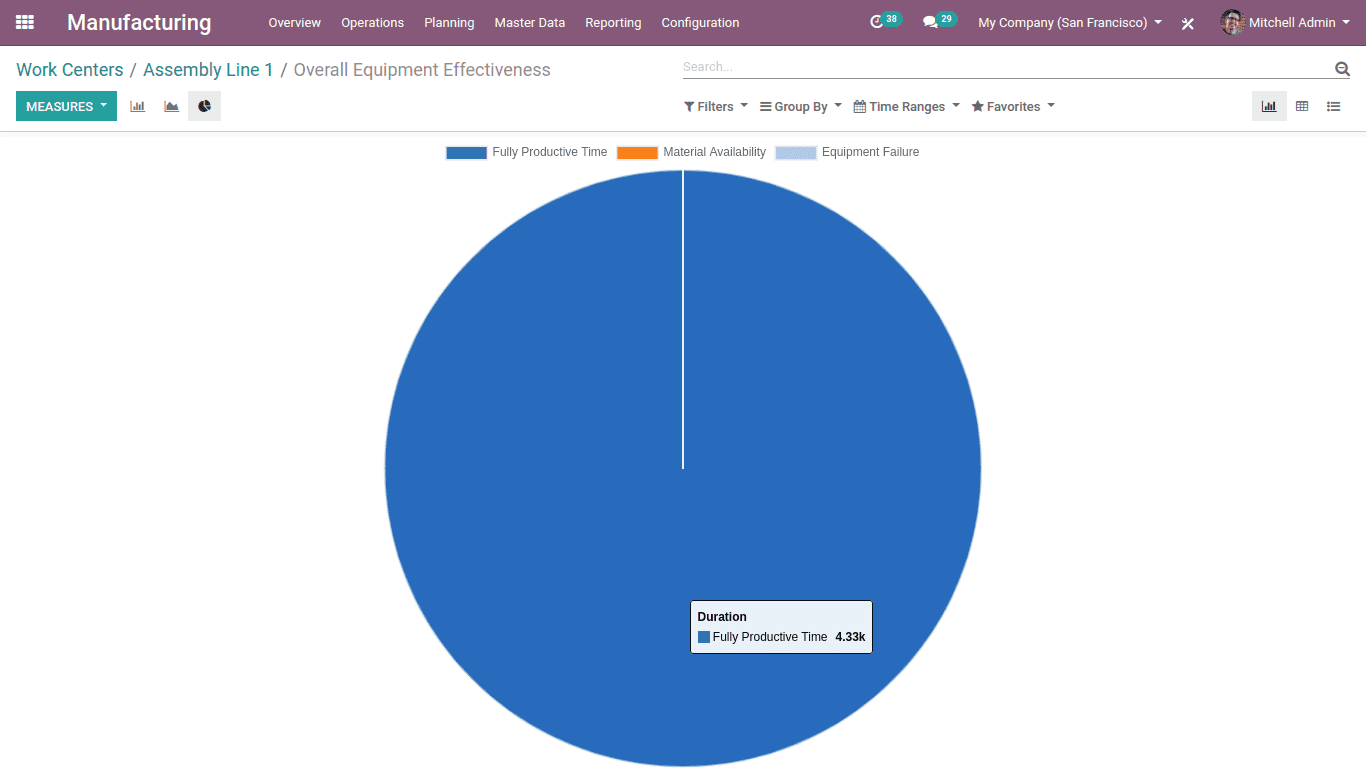This screenshot has width=1366, height=768.
Task: Open the Mitchell Admin user menu
Action: (1285, 22)
